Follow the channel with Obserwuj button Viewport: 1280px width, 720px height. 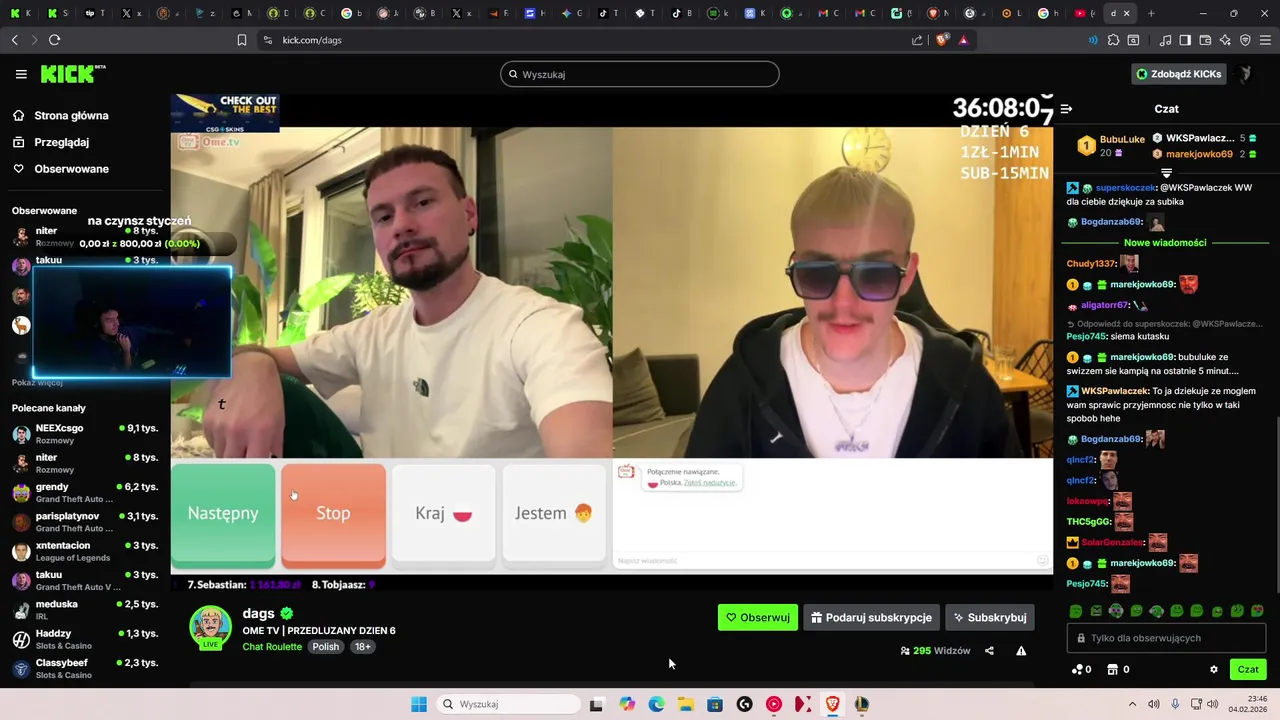coord(758,617)
